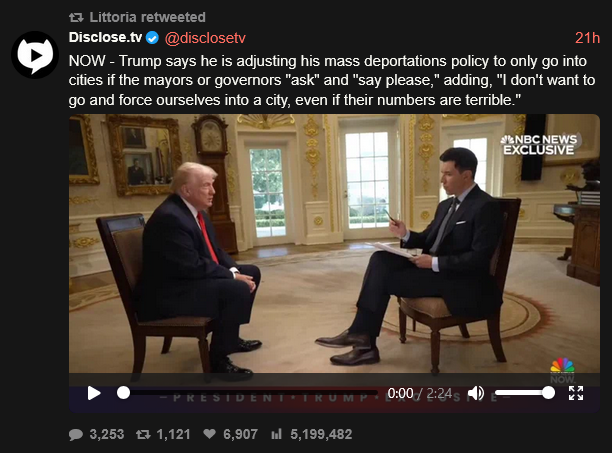This screenshot has width=612, height=453.
Task: Open replies via the comment bubble icon
Action: (76, 434)
